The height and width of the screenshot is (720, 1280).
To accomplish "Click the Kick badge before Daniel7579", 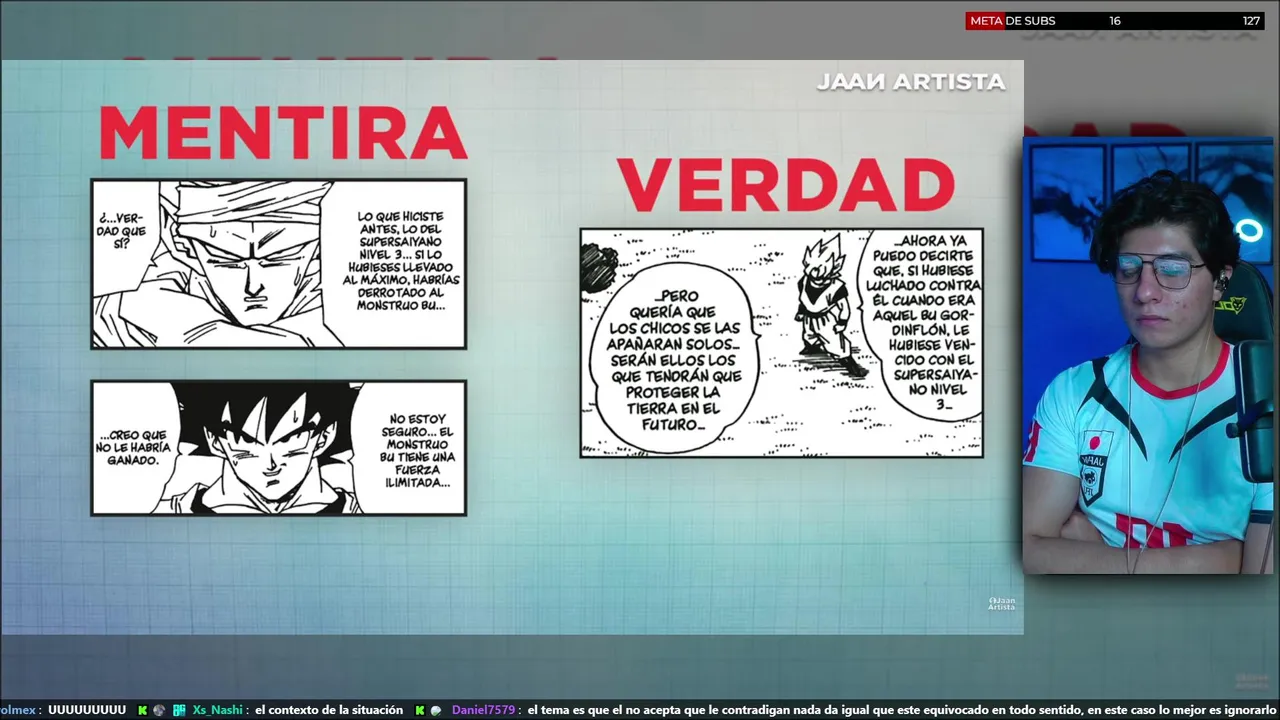I will click(420, 710).
